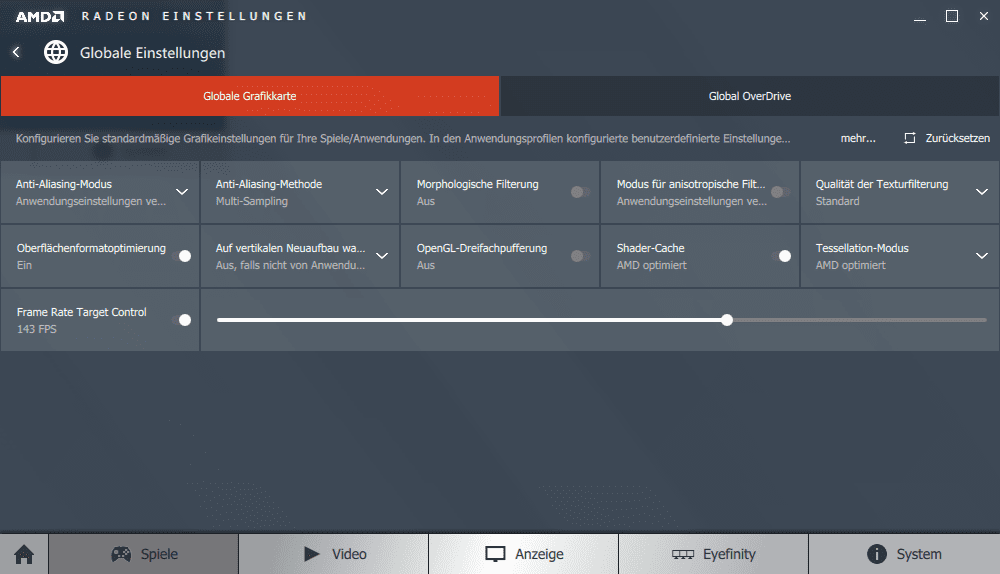Click the frame rate slider handle
1000x574 pixels.
tap(727, 320)
